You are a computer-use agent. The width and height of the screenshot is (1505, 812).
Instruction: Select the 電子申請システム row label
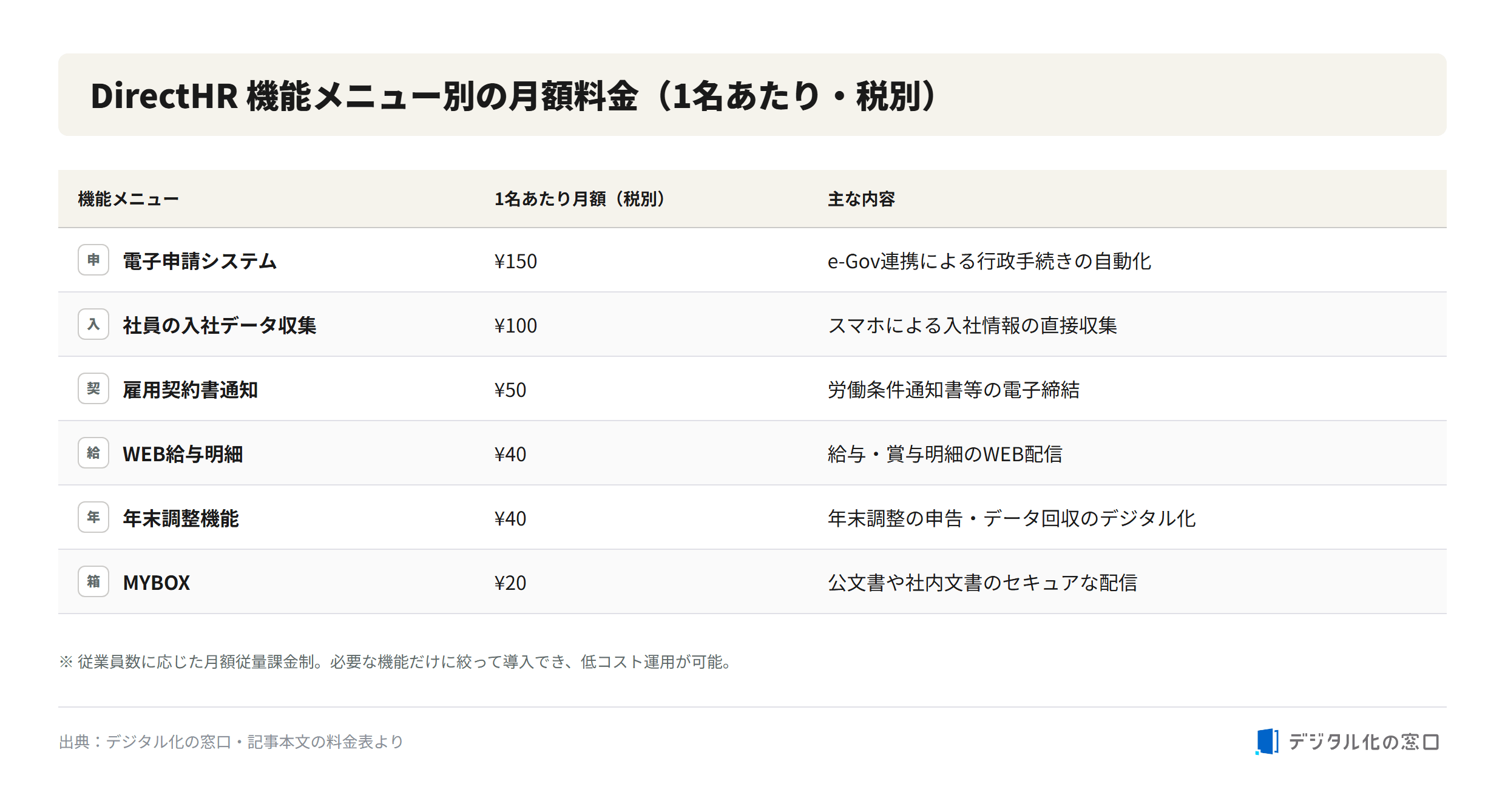(200, 261)
